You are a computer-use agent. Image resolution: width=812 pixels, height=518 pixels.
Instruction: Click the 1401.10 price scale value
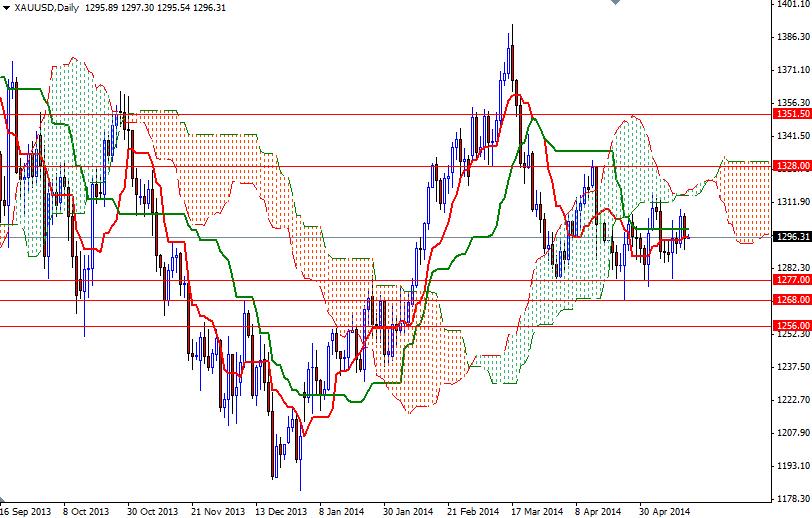pyautogui.click(x=794, y=4)
